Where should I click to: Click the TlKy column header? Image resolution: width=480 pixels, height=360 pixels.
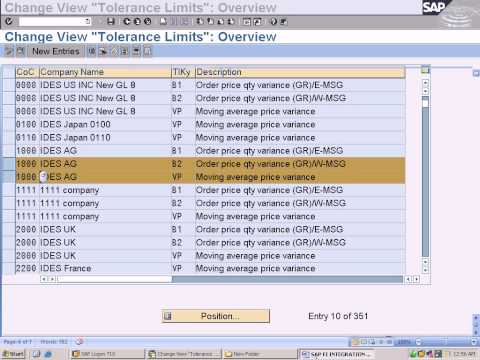click(182, 72)
